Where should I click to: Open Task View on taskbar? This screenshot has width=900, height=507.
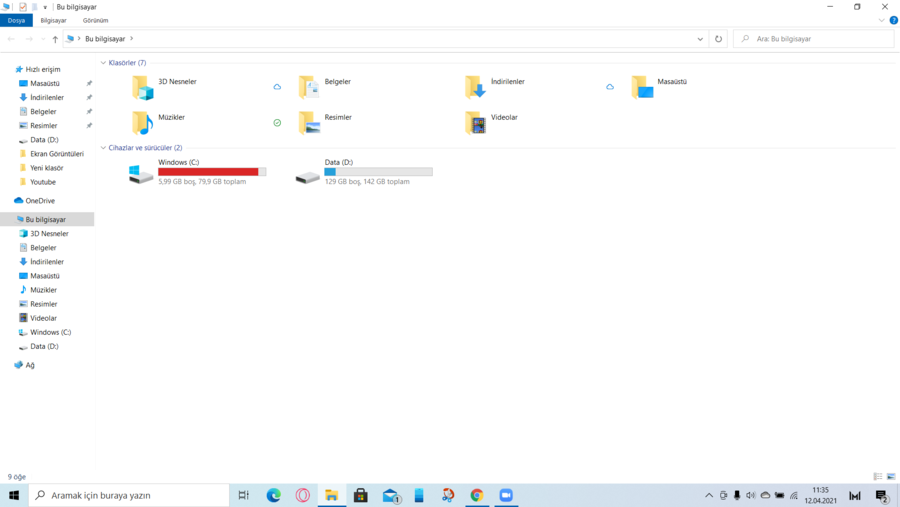pos(243,495)
